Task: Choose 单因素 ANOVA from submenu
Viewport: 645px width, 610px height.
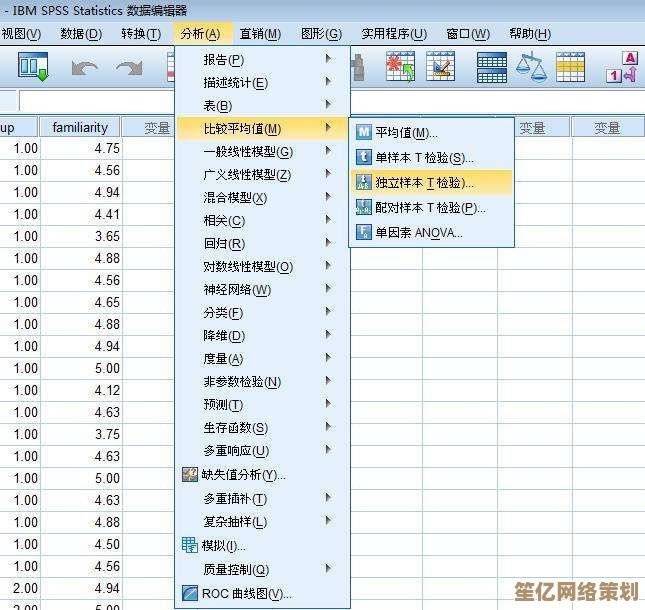Action: (x=418, y=233)
